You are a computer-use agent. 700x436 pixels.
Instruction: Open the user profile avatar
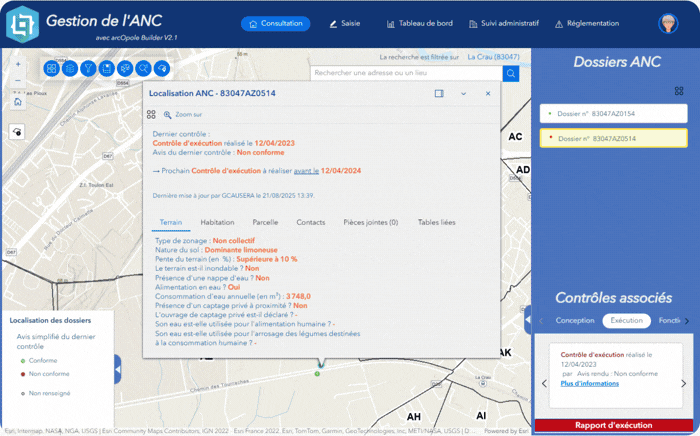[668, 23]
